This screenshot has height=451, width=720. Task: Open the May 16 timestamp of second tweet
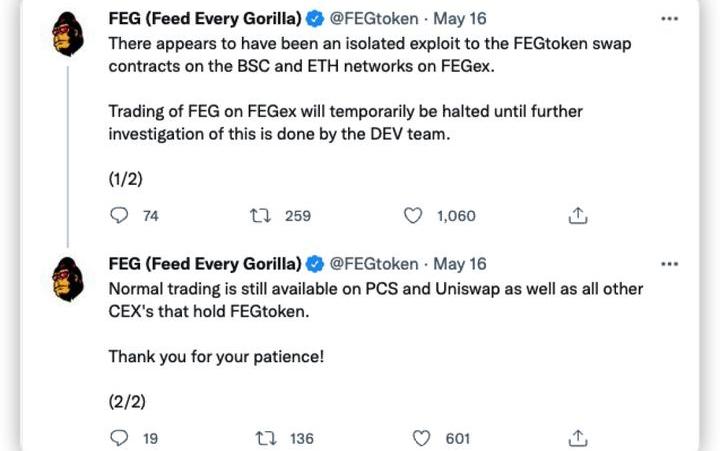click(459, 264)
